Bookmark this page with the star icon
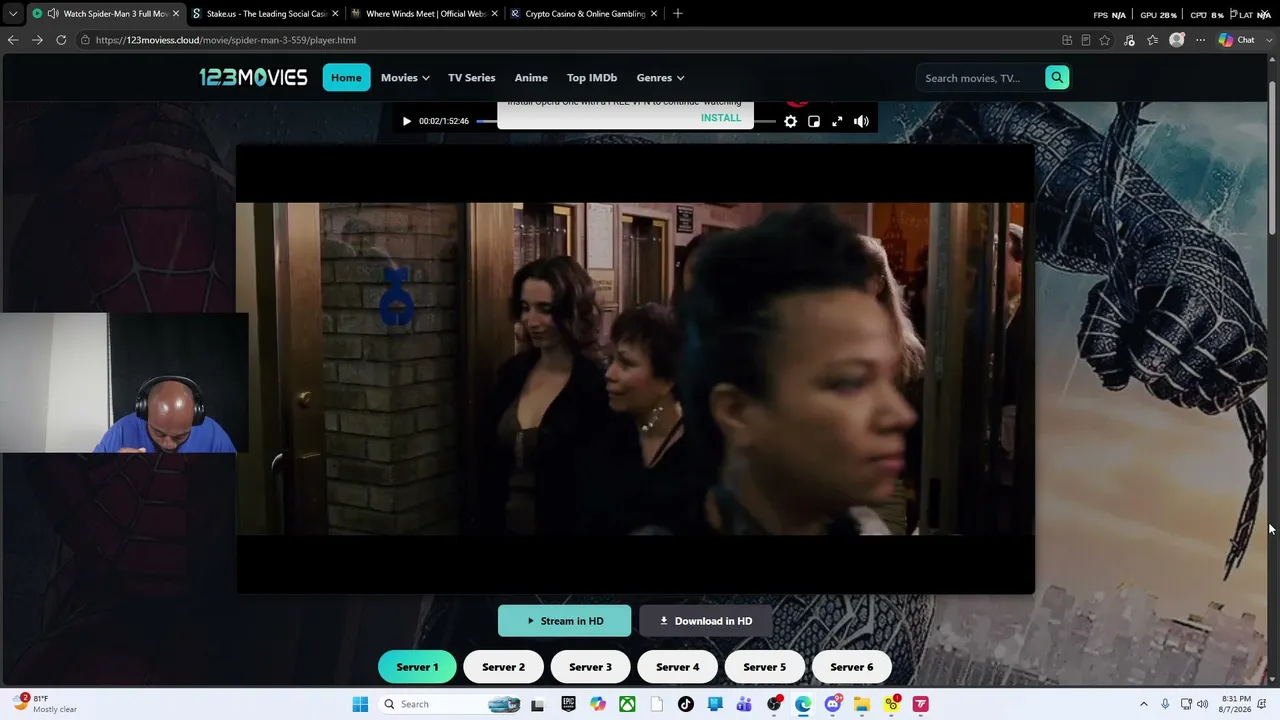Screen dimensions: 1280x720 click(1105, 40)
